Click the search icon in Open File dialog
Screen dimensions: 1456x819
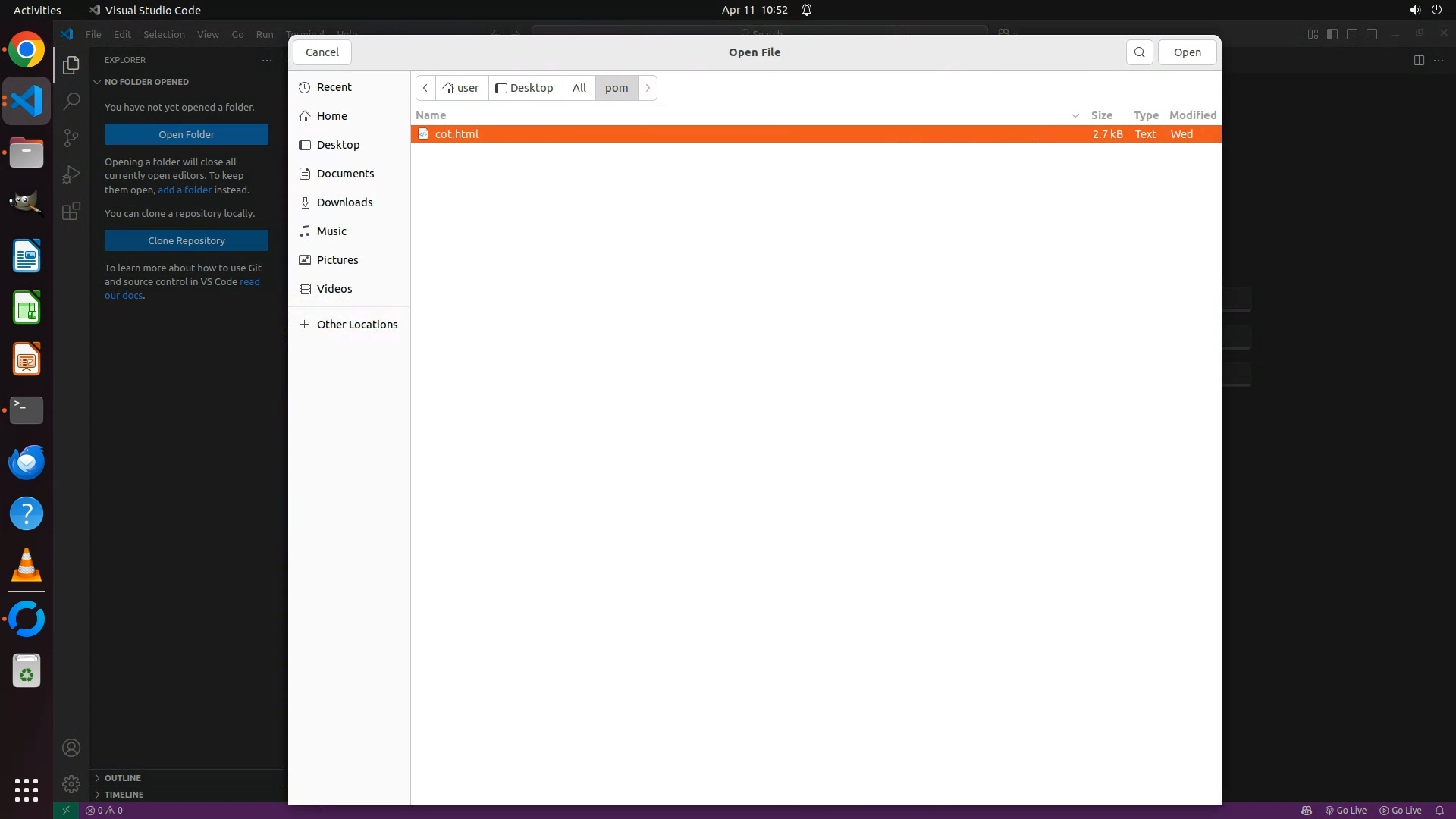point(1139,52)
